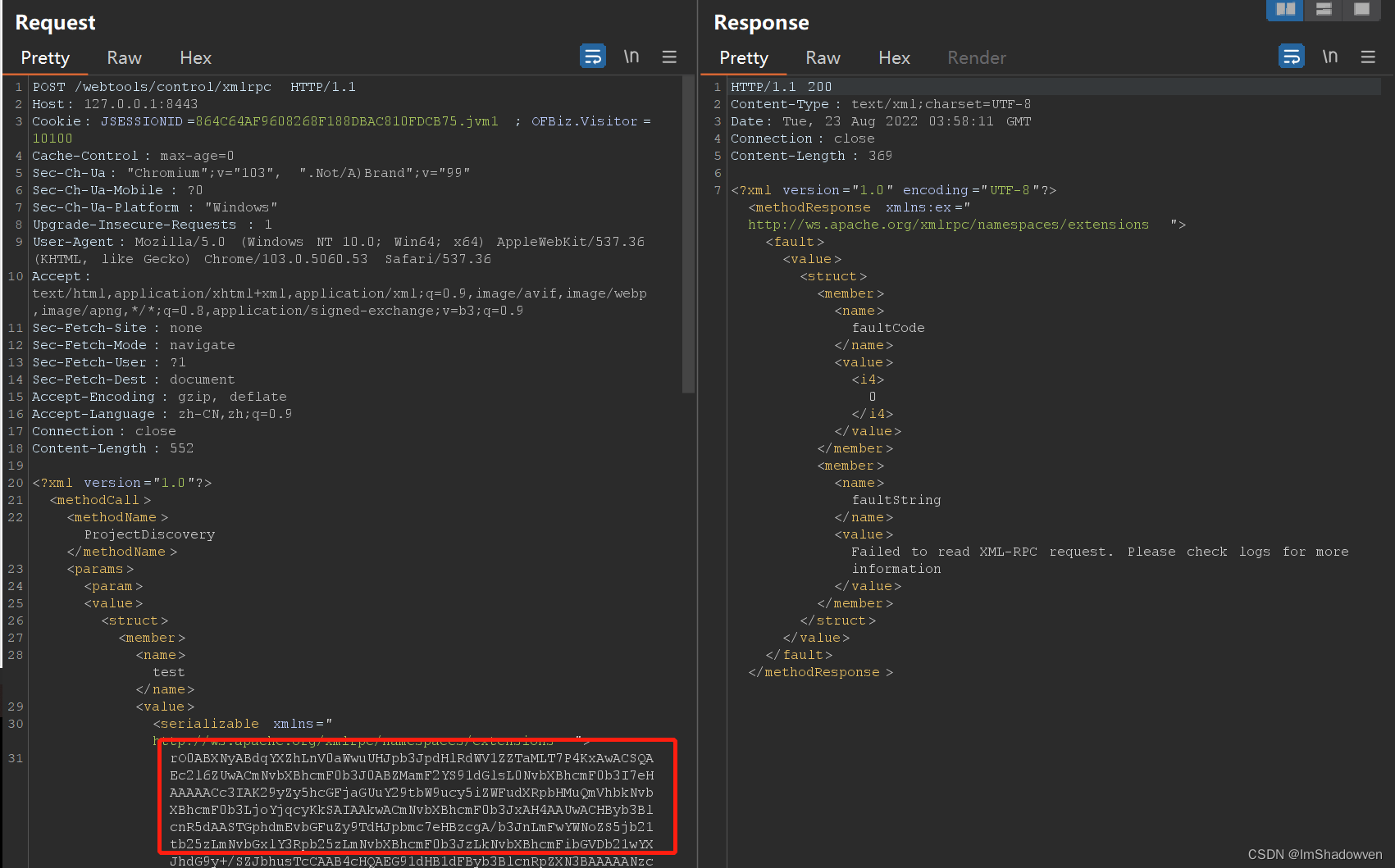The height and width of the screenshot is (868, 1395).
Task: Click the ProjectDiscovery method name text
Action: click(x=149, y=534)
